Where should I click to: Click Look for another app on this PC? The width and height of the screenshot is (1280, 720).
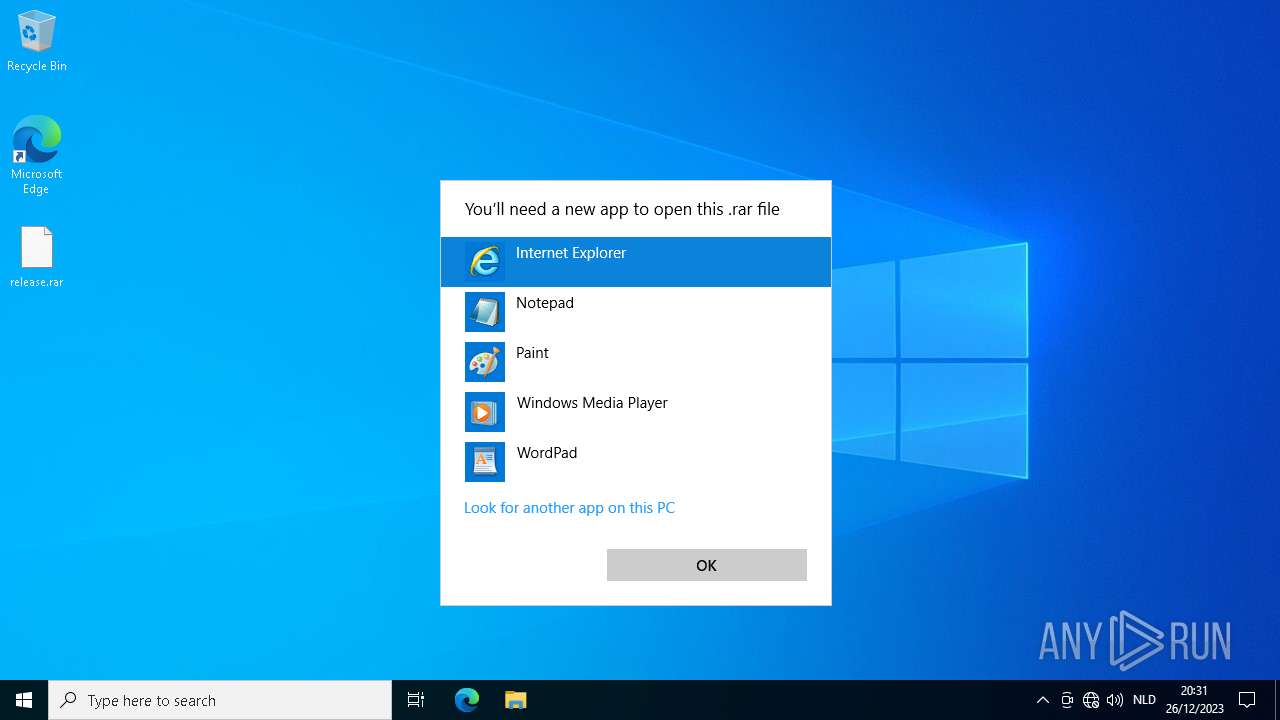click(x=569, y=508)
